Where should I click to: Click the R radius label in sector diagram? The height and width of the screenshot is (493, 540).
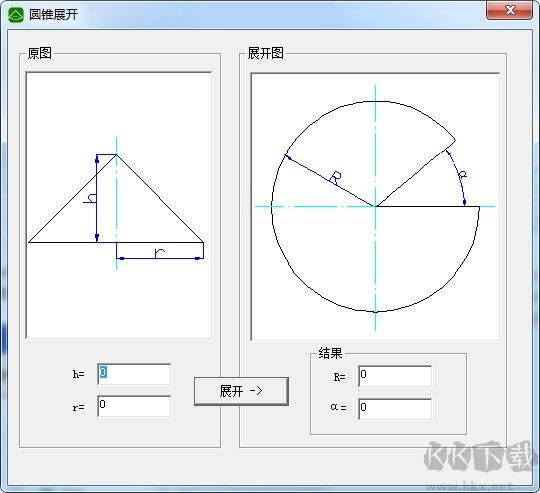pyautogui.click(x=335, y=177)
